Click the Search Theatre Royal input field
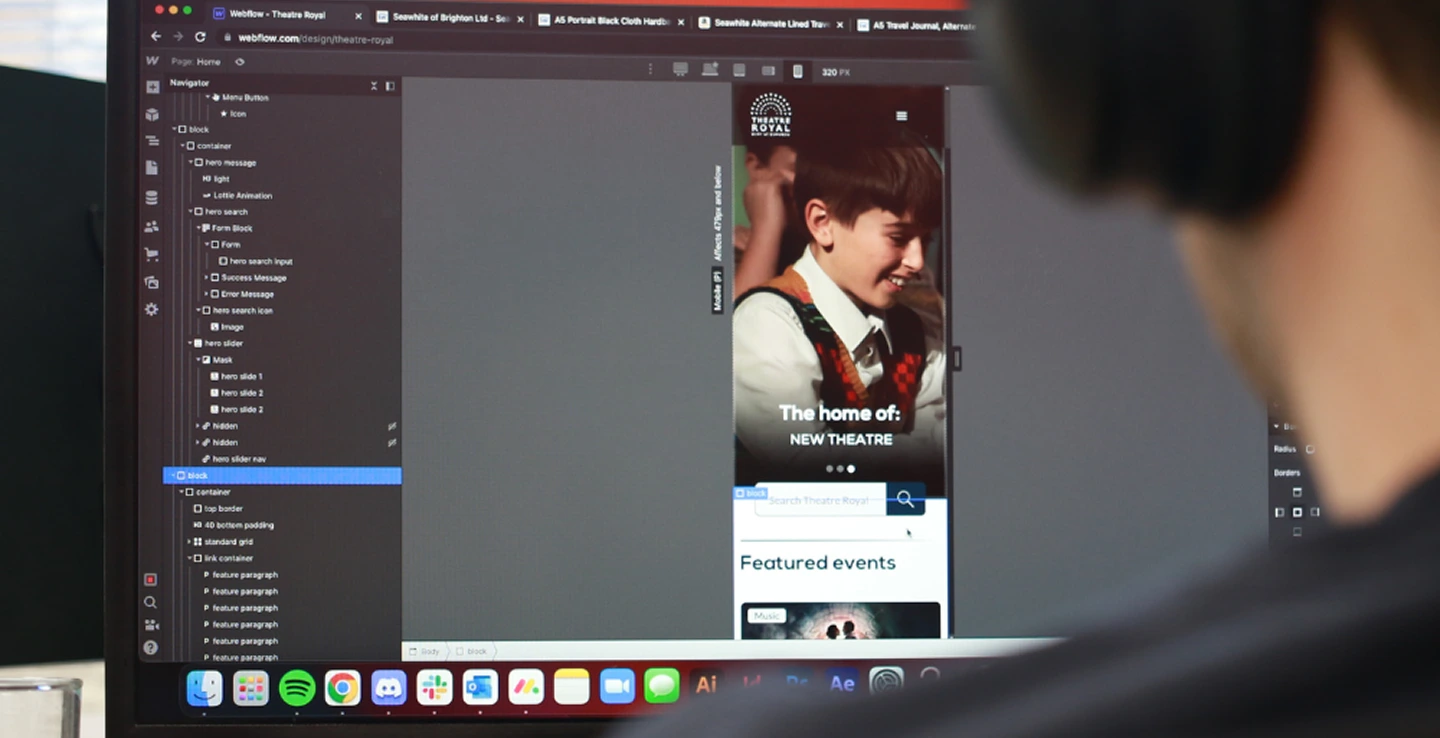 (820, 499)
